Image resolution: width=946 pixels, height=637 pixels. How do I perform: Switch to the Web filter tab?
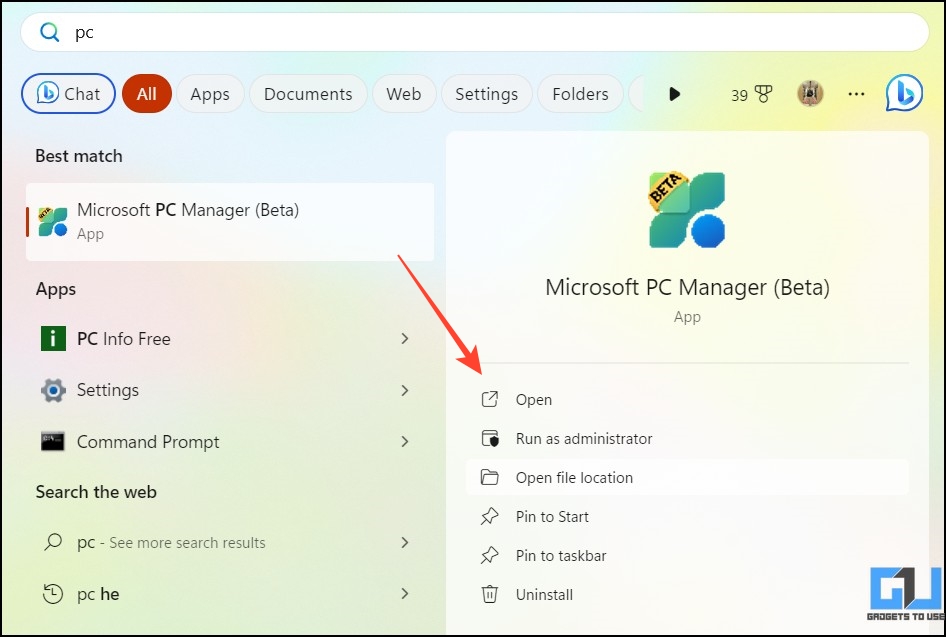point(404,94)
